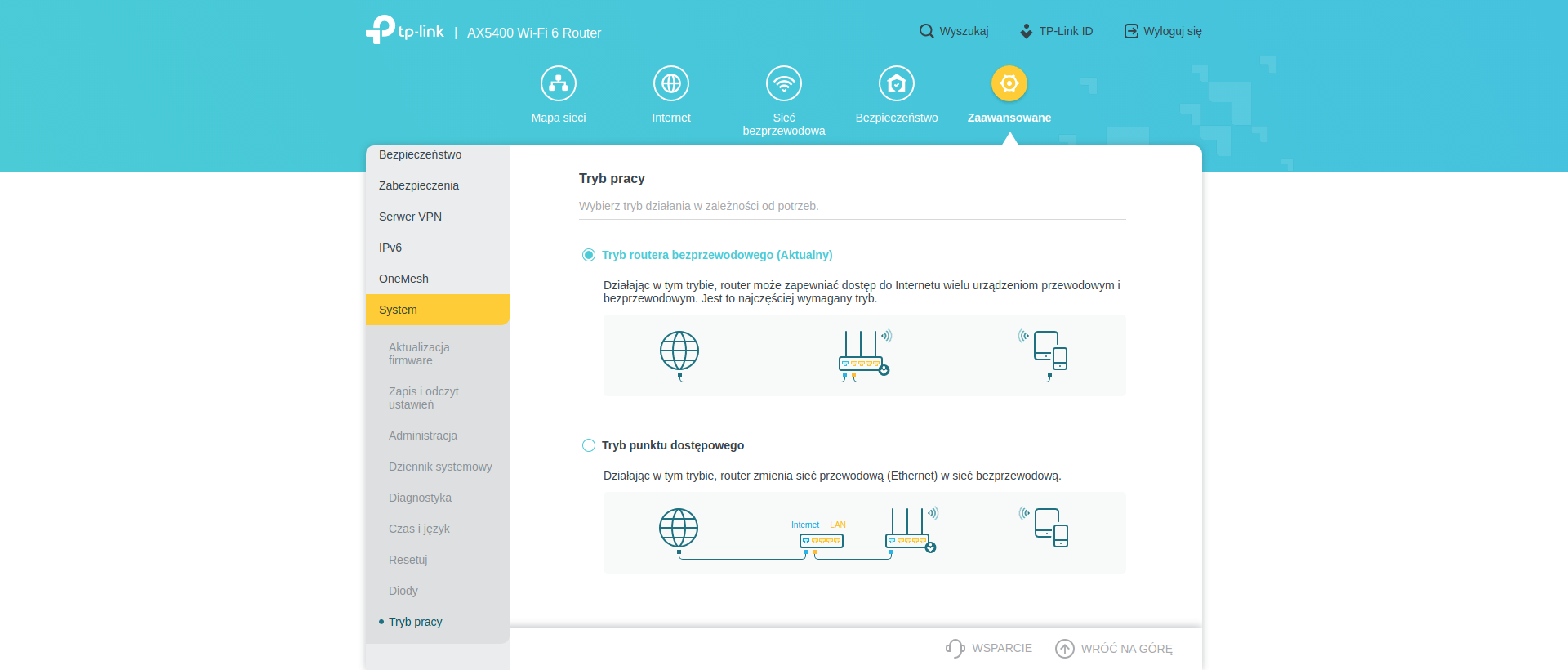Image resolution: width=1568 pixels, height=670 pixels.
Task: Select Tryb routera bezprzewodowego radio button
Action: [x=589, y=255]
